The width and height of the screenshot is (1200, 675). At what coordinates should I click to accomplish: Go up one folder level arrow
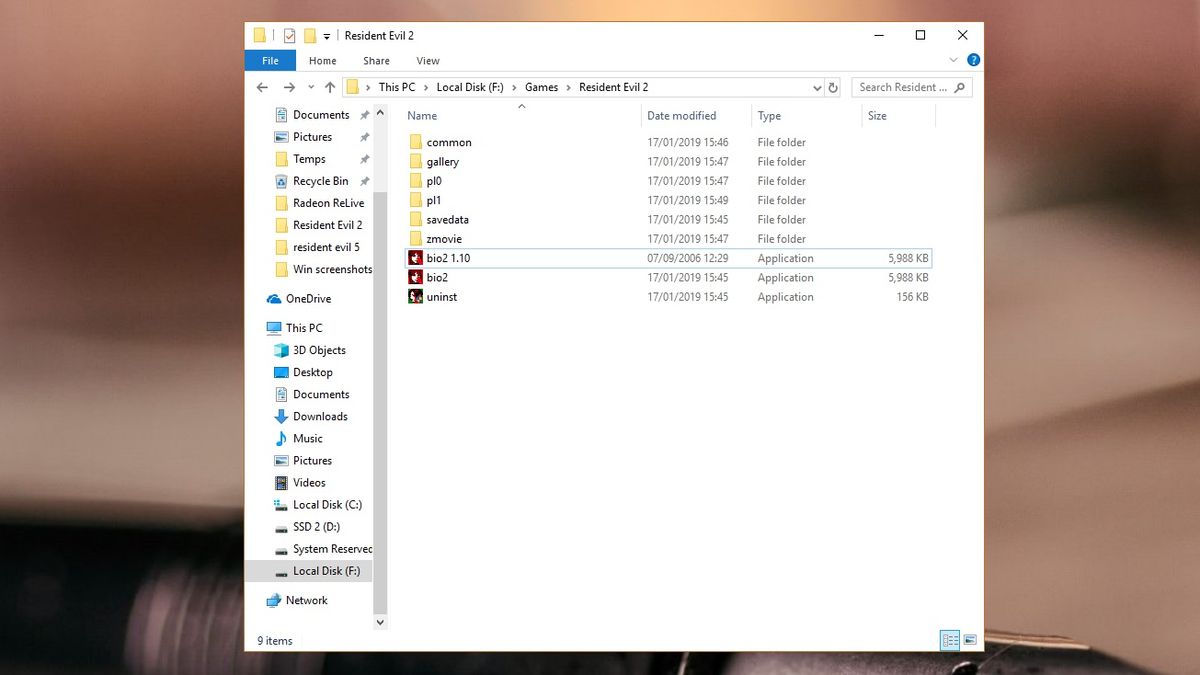330,87
